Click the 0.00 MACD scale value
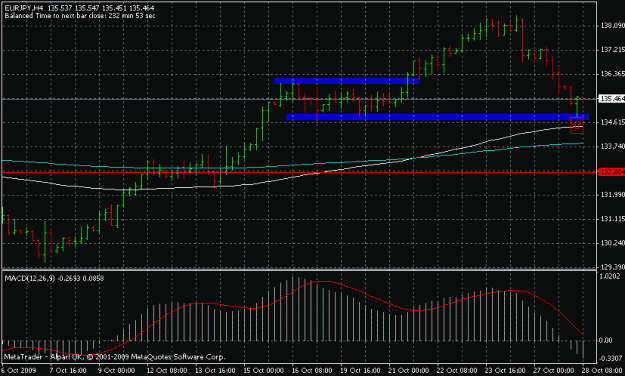Image resolution: width=625 pixels, height=376 pixels. pos(606,340)
